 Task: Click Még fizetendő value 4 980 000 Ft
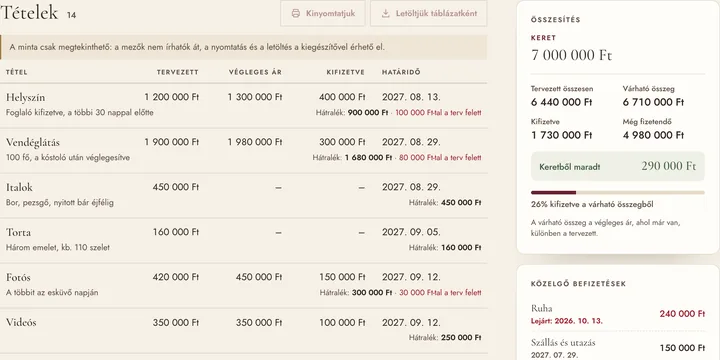coord(653,135)
